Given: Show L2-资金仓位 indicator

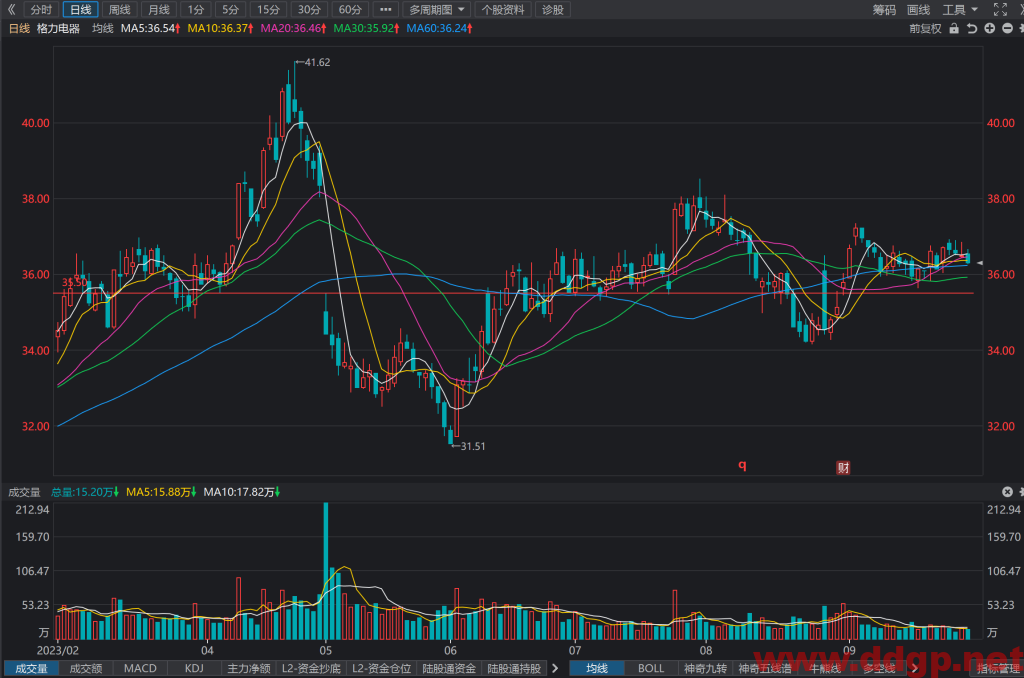Looking at the screenshot, I should (381, 668).
